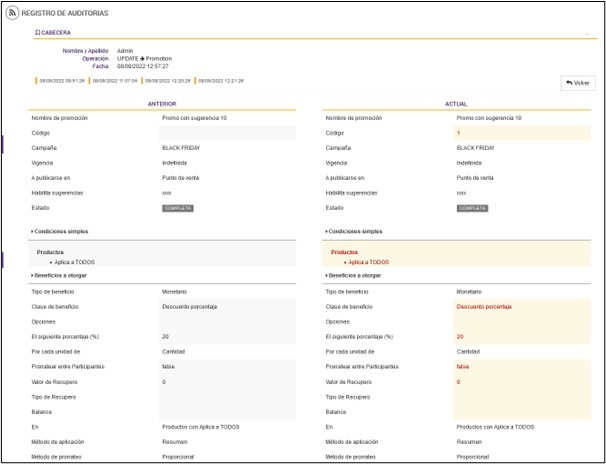Select the 08/08/2022 11:07:04 timestamp

pos(112,80)
